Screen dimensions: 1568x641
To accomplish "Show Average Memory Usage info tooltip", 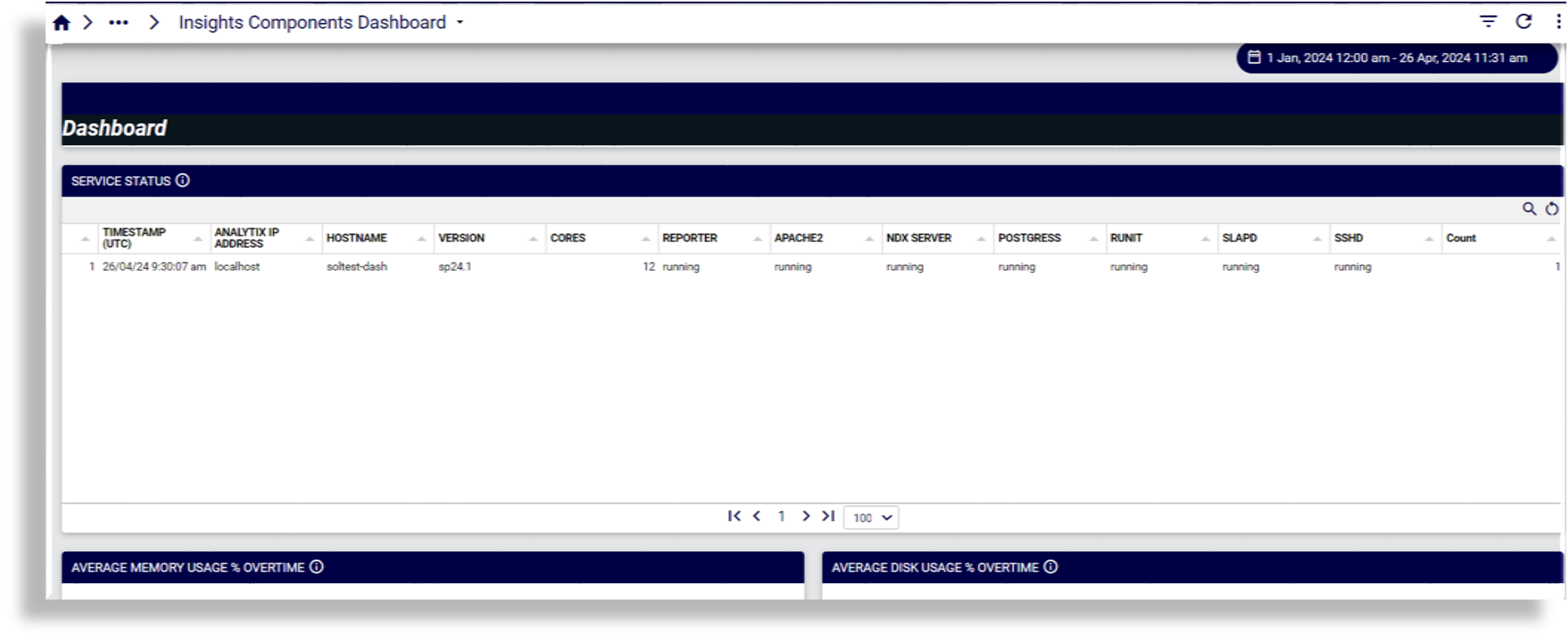I will point(316,567).
